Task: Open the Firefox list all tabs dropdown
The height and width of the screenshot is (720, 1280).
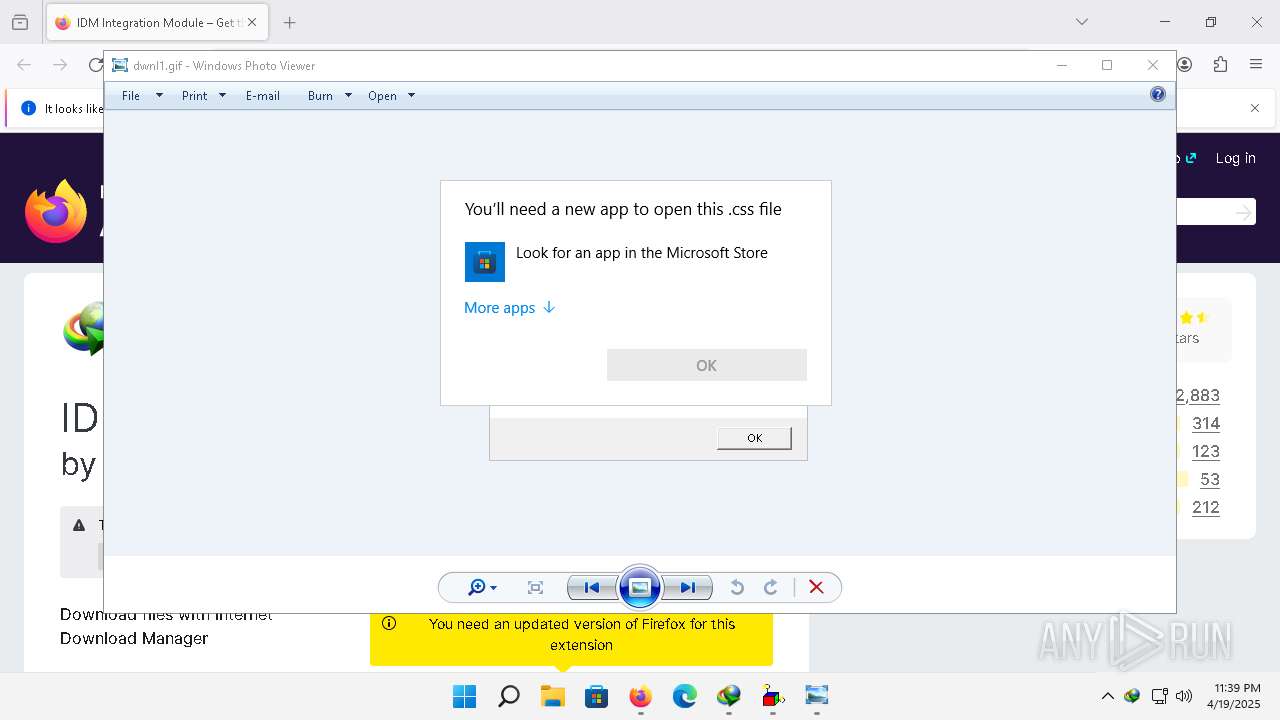Action: pos(1081,22)
